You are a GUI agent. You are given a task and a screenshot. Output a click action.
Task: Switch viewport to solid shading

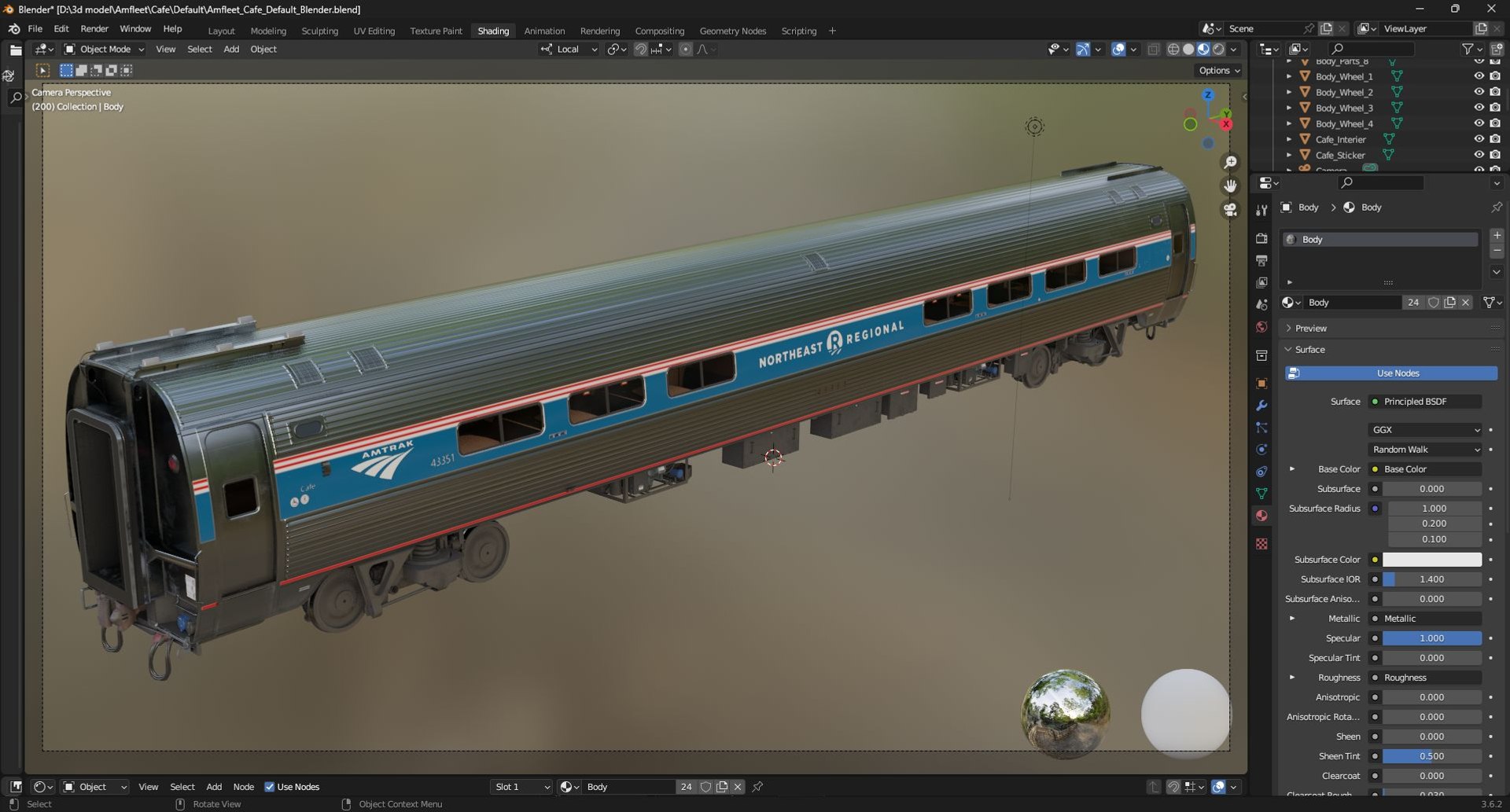coord(1188,49)
